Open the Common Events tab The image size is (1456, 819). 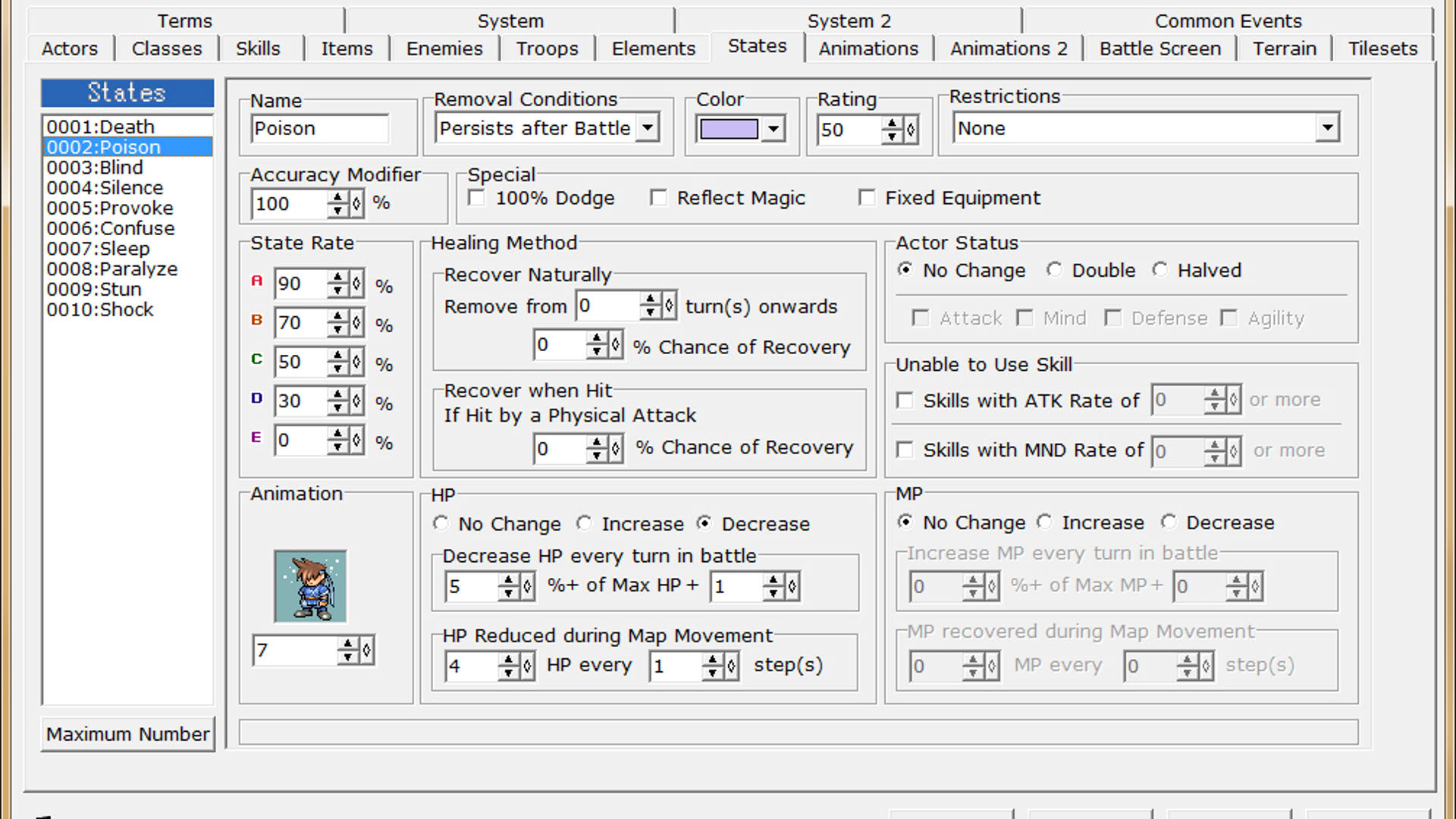coord(1228,20)
